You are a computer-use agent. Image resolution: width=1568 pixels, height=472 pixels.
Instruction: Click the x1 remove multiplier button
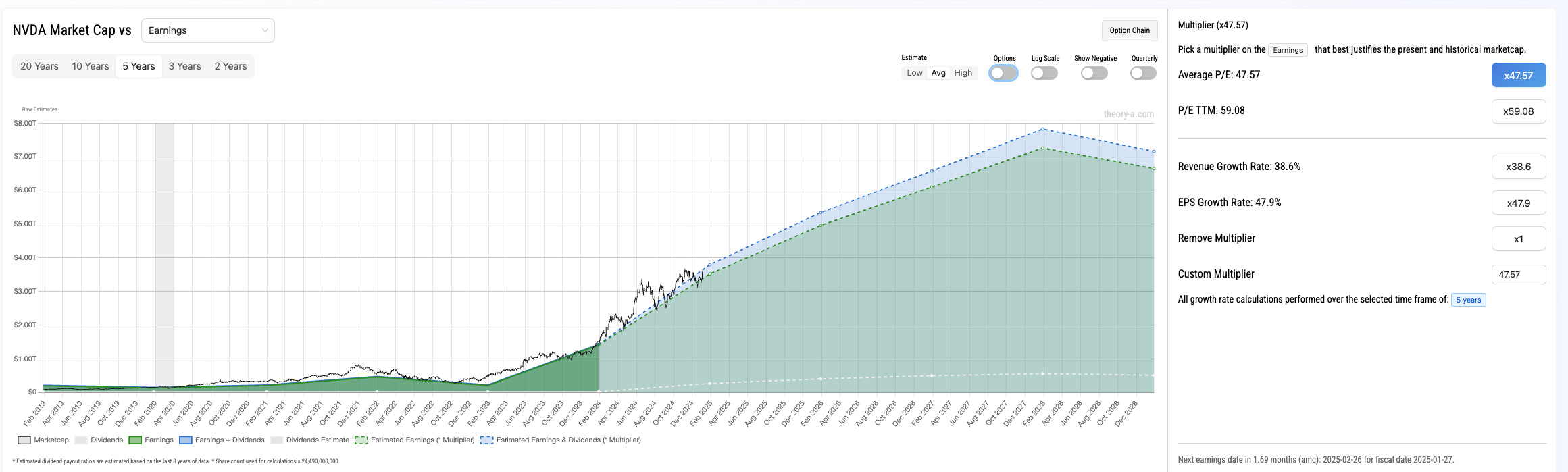(x=1519, y=238)
